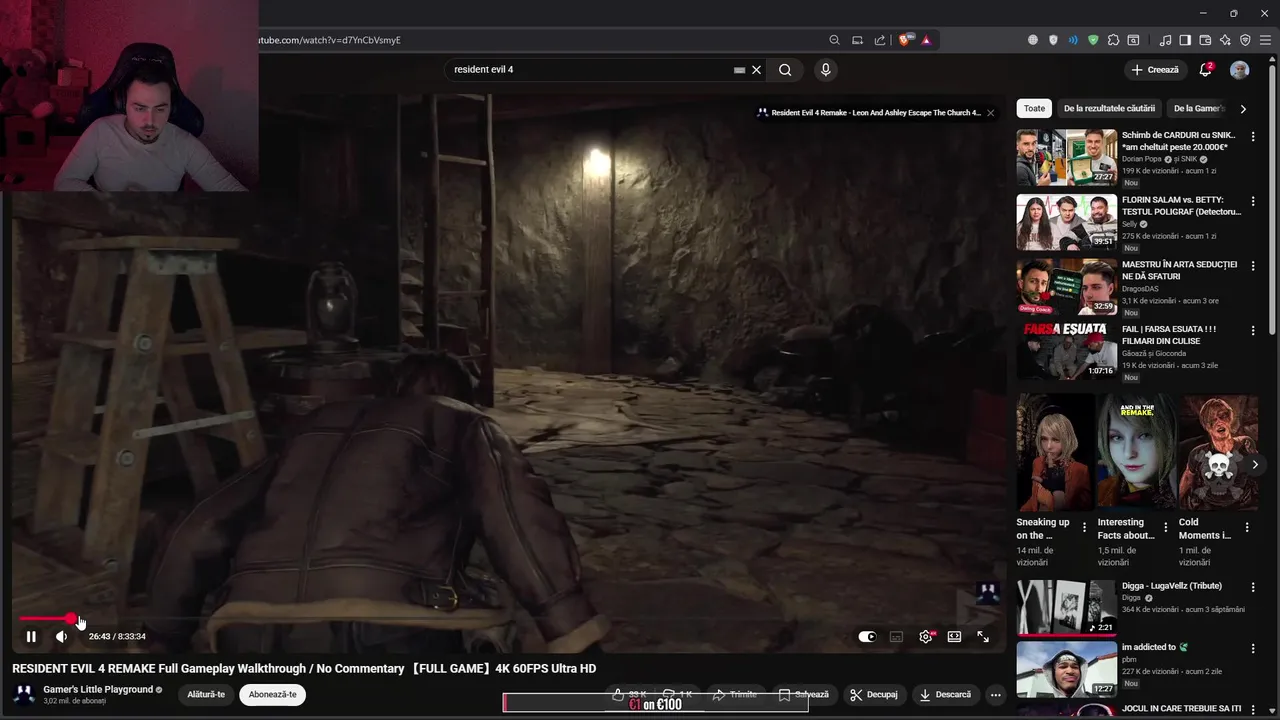Open 'FAIL | FARSA ESUATA' video thumbnail

click(x=1067, y=352)
